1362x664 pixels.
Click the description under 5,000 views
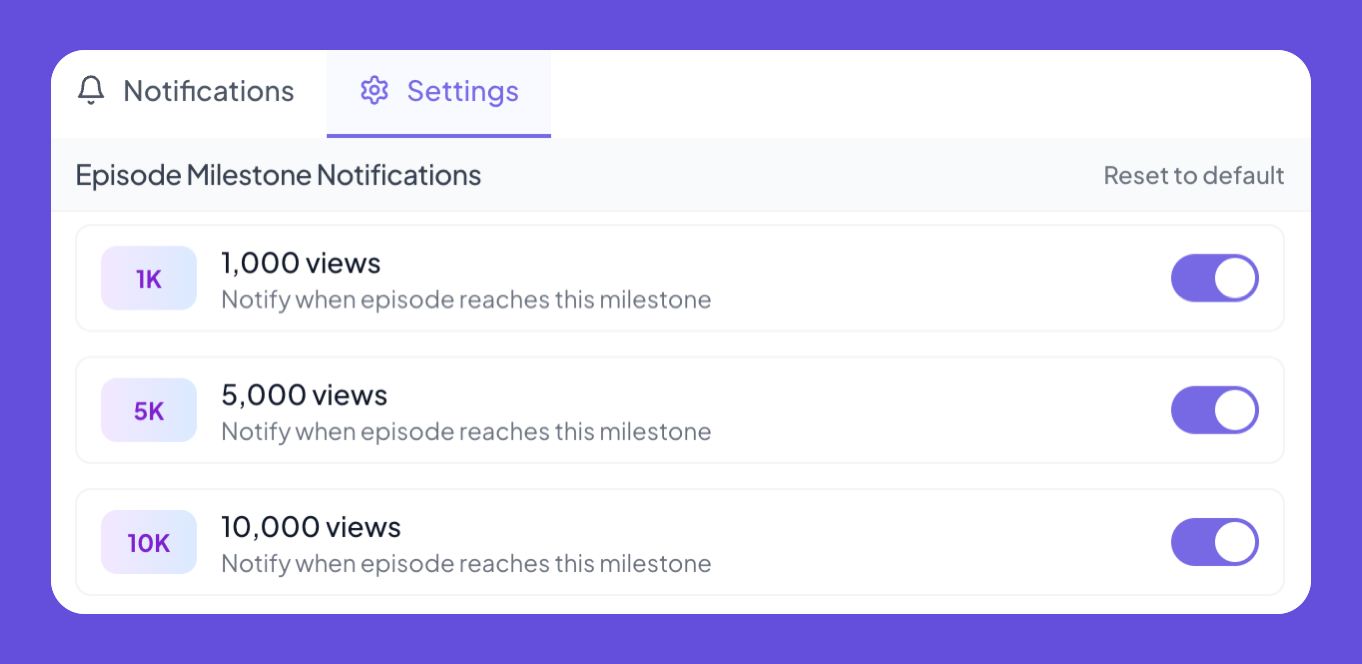[466, 432]
